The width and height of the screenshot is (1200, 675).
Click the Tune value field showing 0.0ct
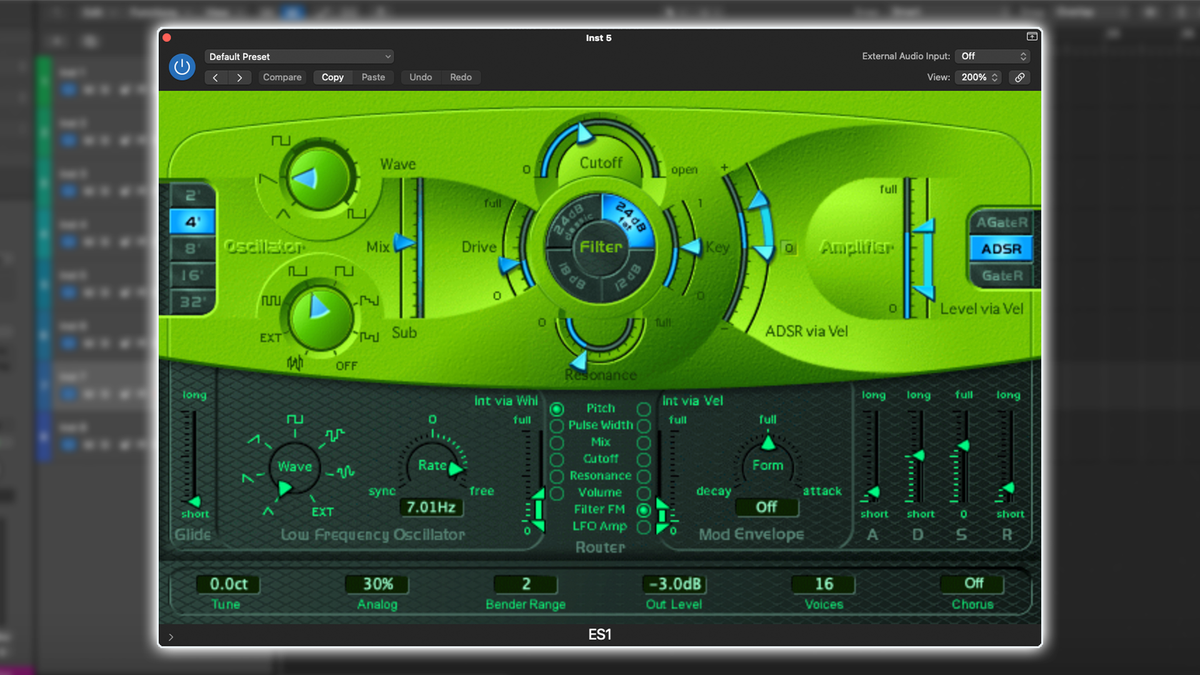coord(227,584)
